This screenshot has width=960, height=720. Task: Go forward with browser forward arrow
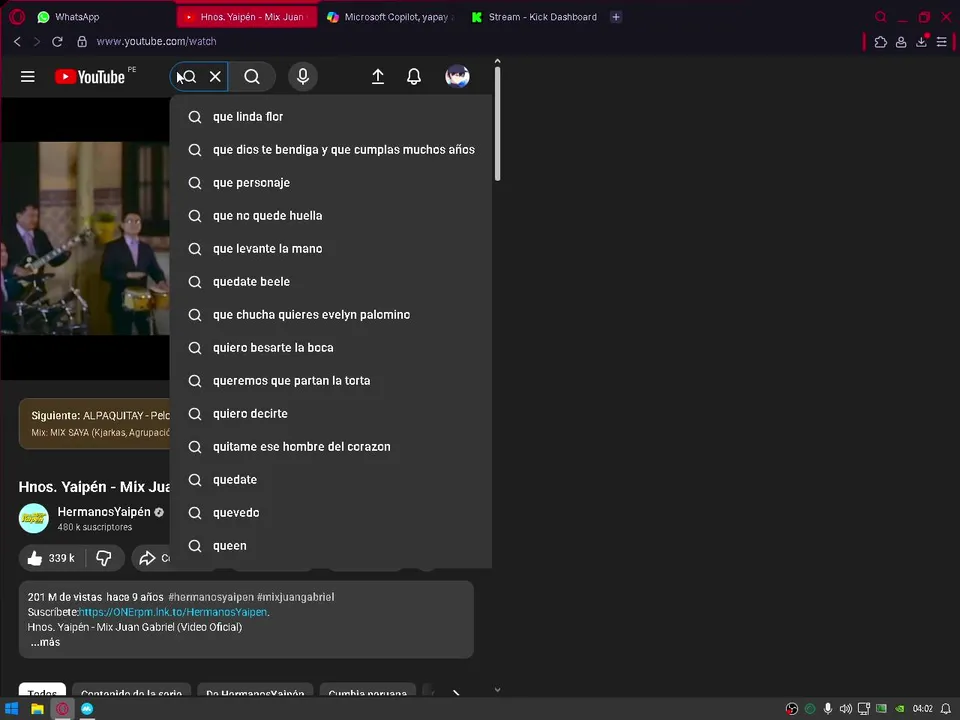click(37, 42)
